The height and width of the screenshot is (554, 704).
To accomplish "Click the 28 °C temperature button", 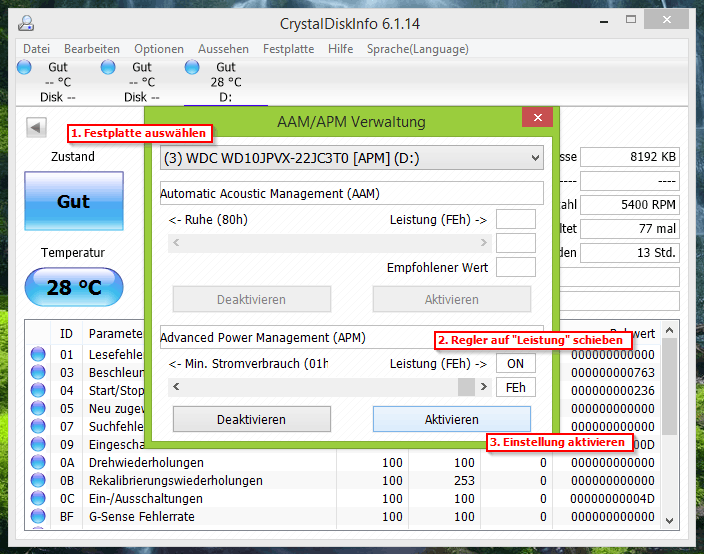I will [74, 287].
